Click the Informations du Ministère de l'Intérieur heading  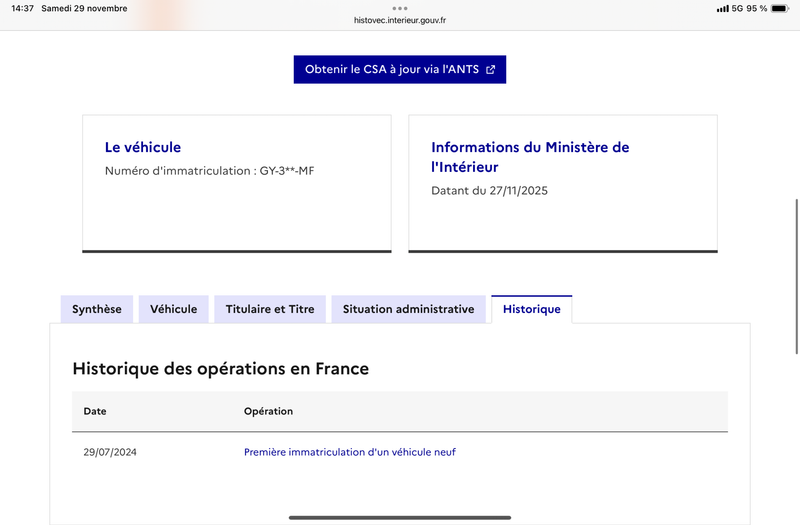530,157
